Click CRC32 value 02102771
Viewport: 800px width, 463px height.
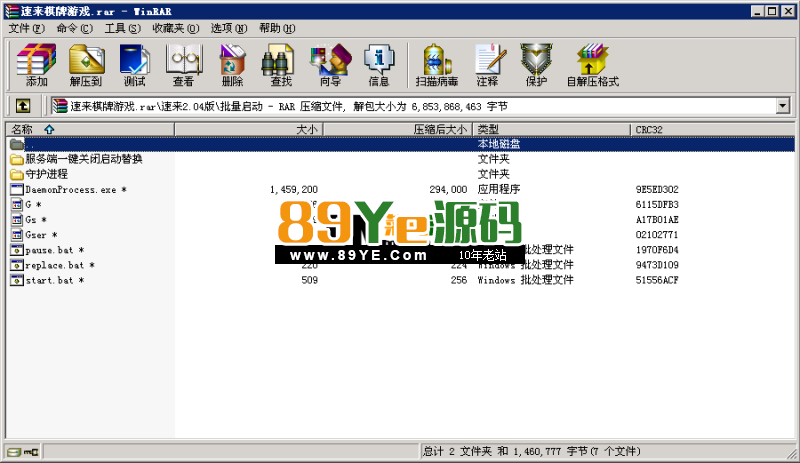coord(657,235)
